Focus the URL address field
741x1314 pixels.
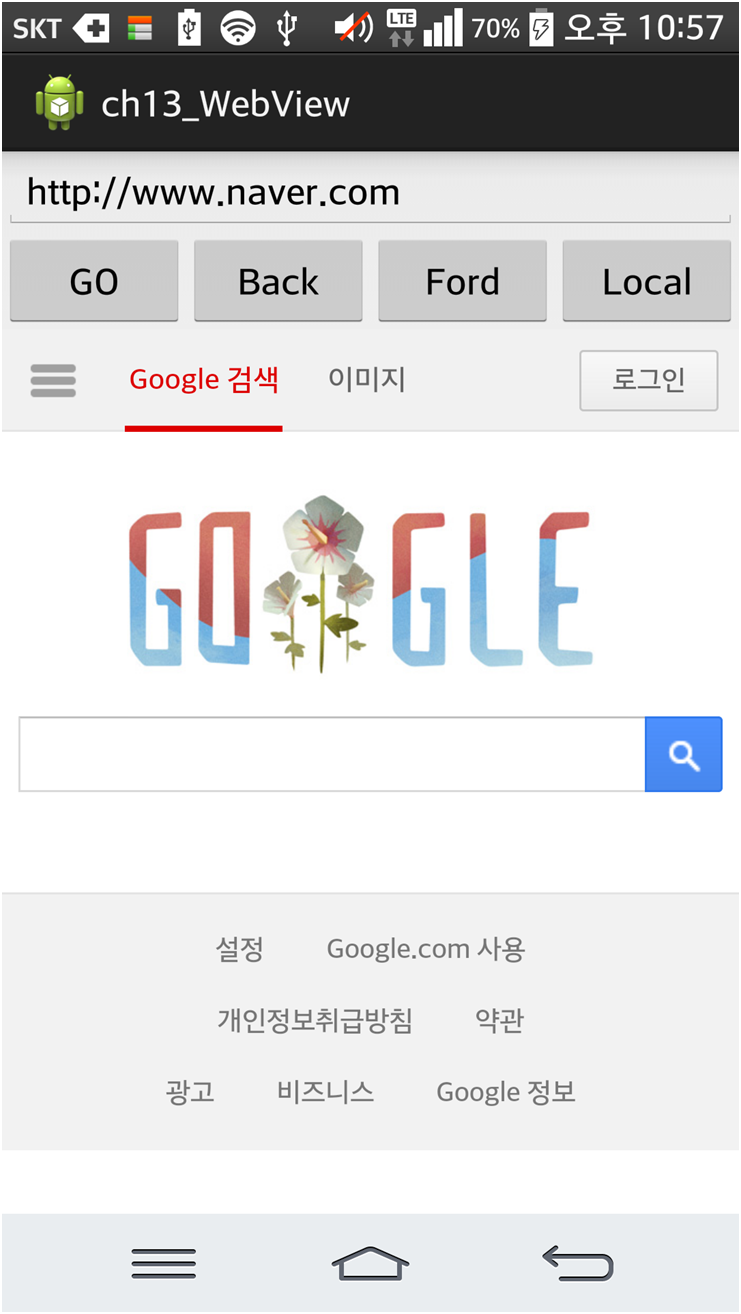pyautogui.click(x=370, y=192)
